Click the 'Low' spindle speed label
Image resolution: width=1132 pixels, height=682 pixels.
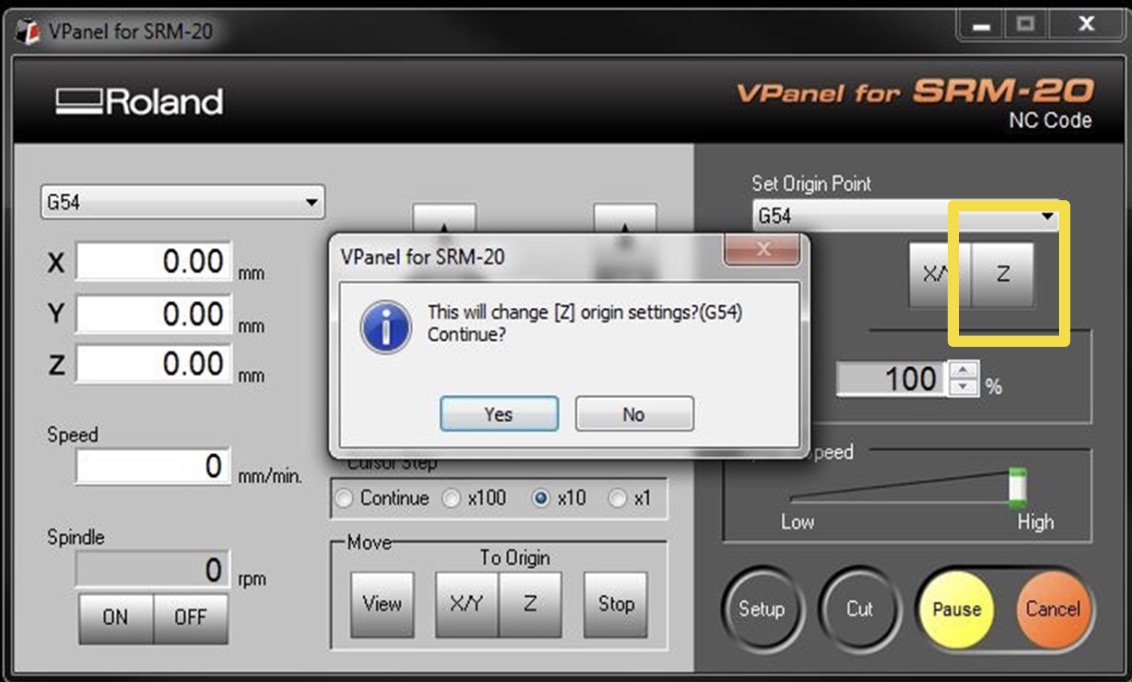(x=798, y=522)
